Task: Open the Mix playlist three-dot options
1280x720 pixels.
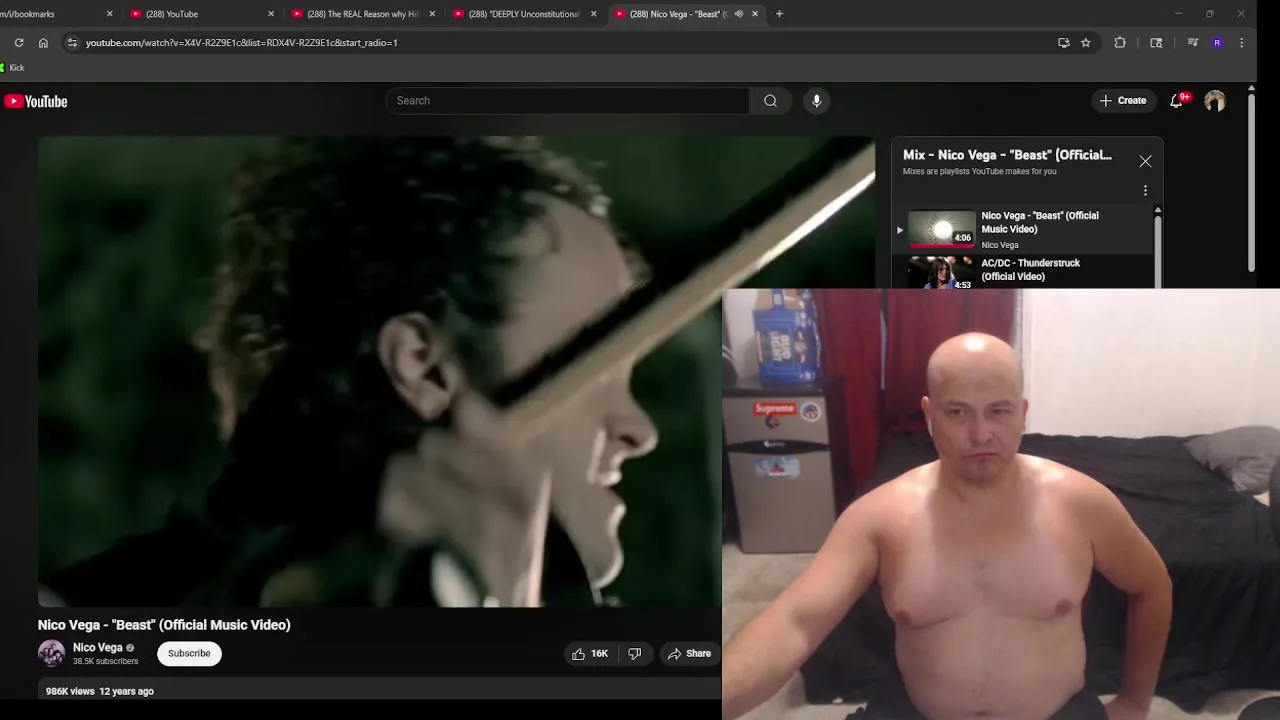Action: [1146, 190]
